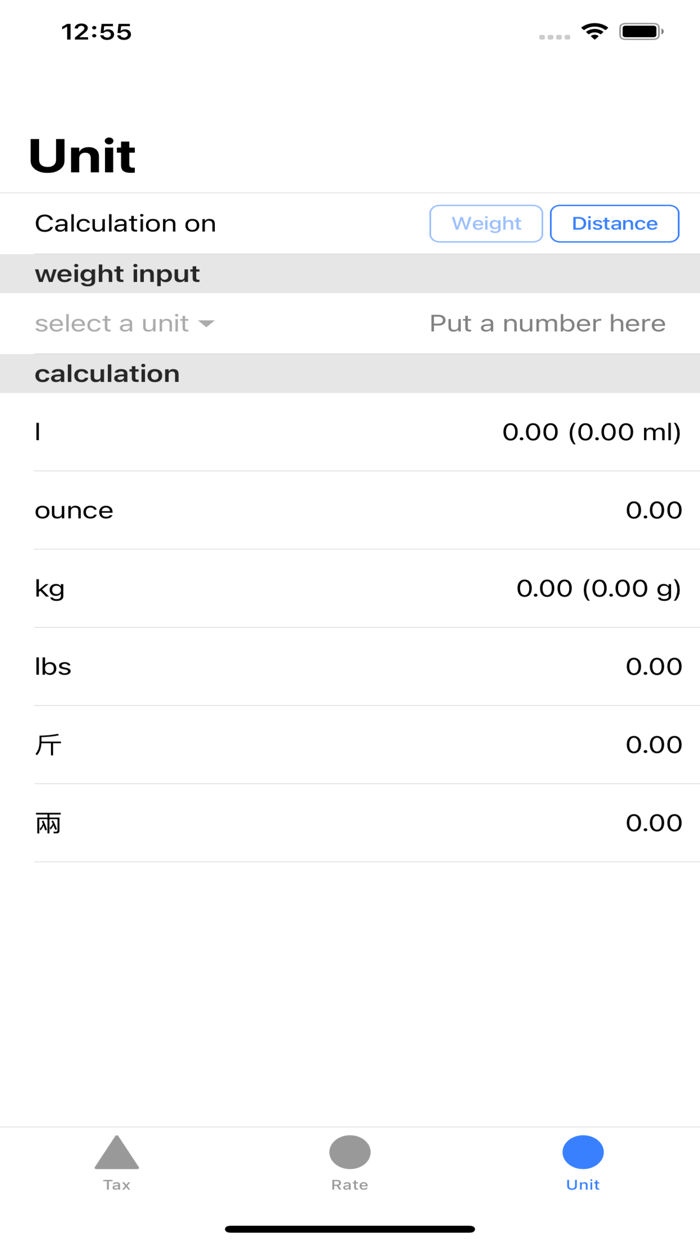Tap the blue Unit tab icon

coord(583,1152)
